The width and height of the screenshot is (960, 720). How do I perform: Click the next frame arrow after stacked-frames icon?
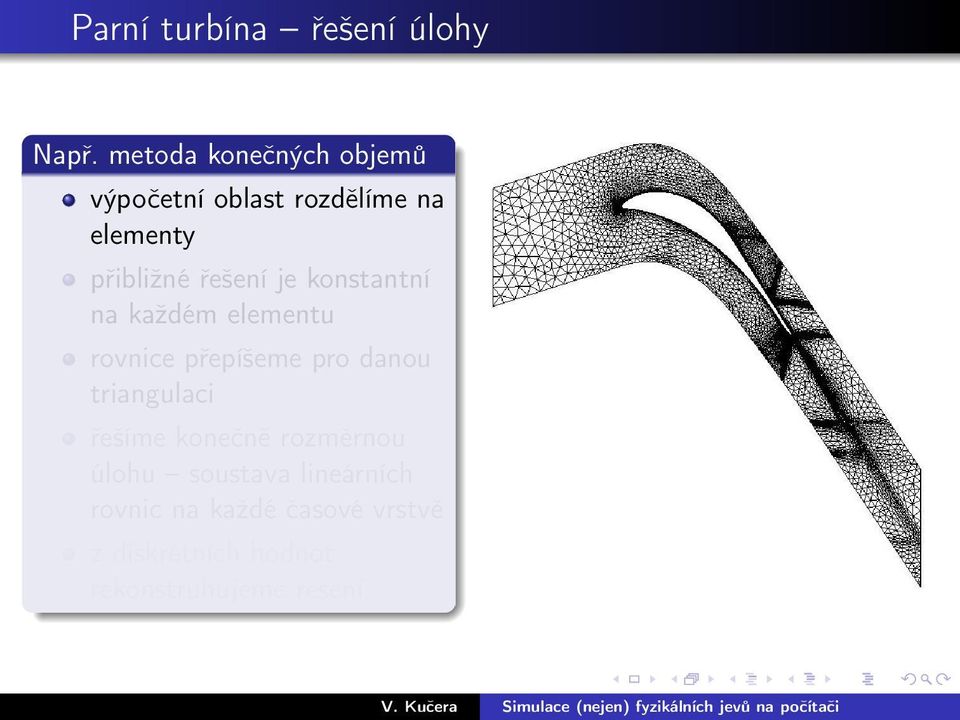(x=711, y=679)
